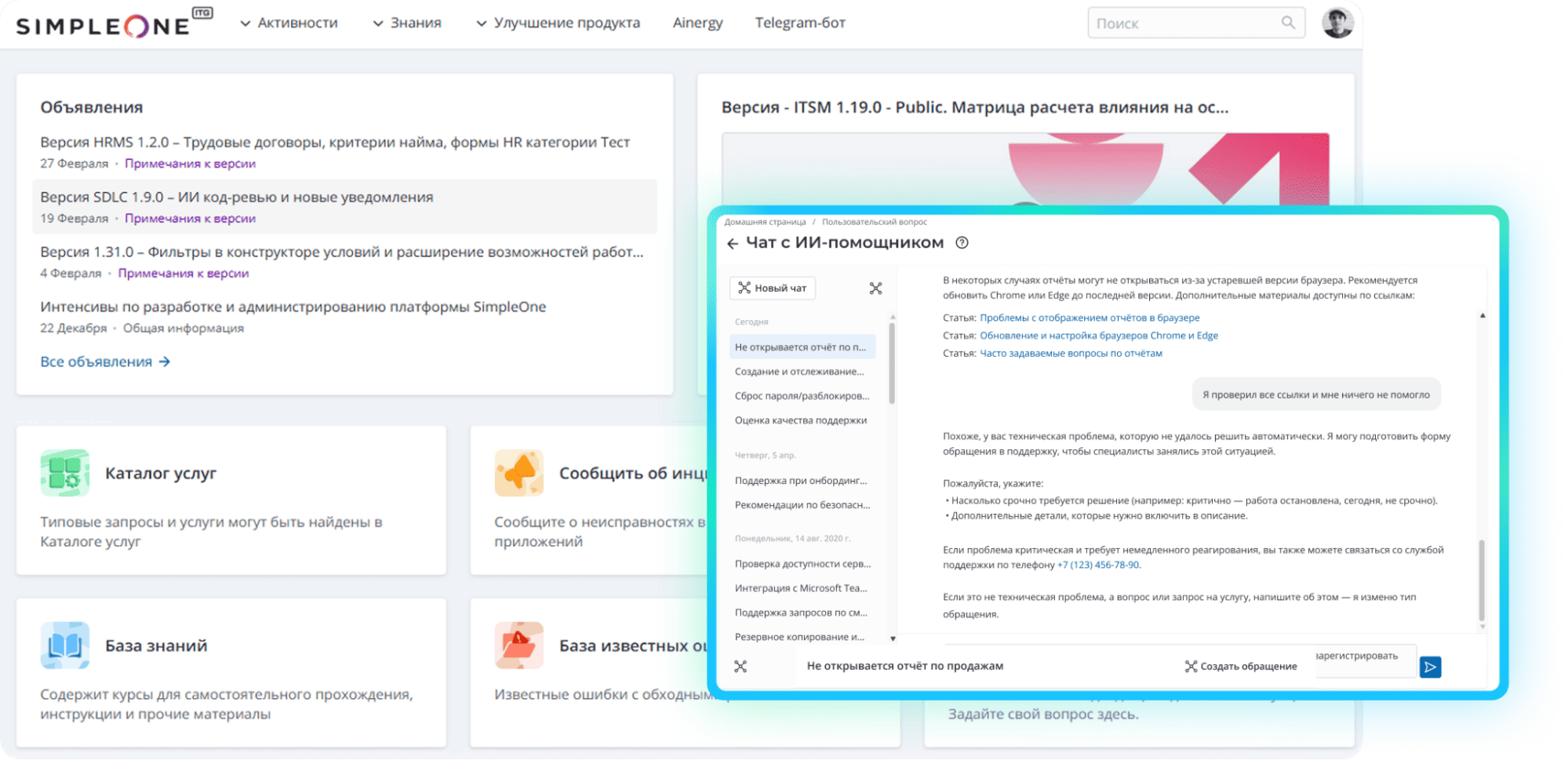The width and height of the screenshot is (1568, 760).
Task: Select the chat Рекомендации по безопасн...
Action: coord(802,505)
